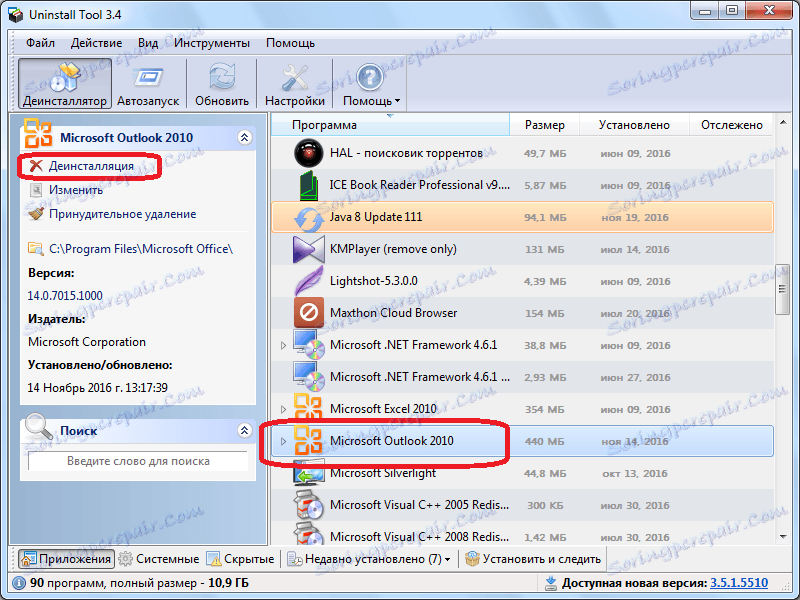Click the program list scrollbar thumb
800x600 pixels.
[782, 289]
